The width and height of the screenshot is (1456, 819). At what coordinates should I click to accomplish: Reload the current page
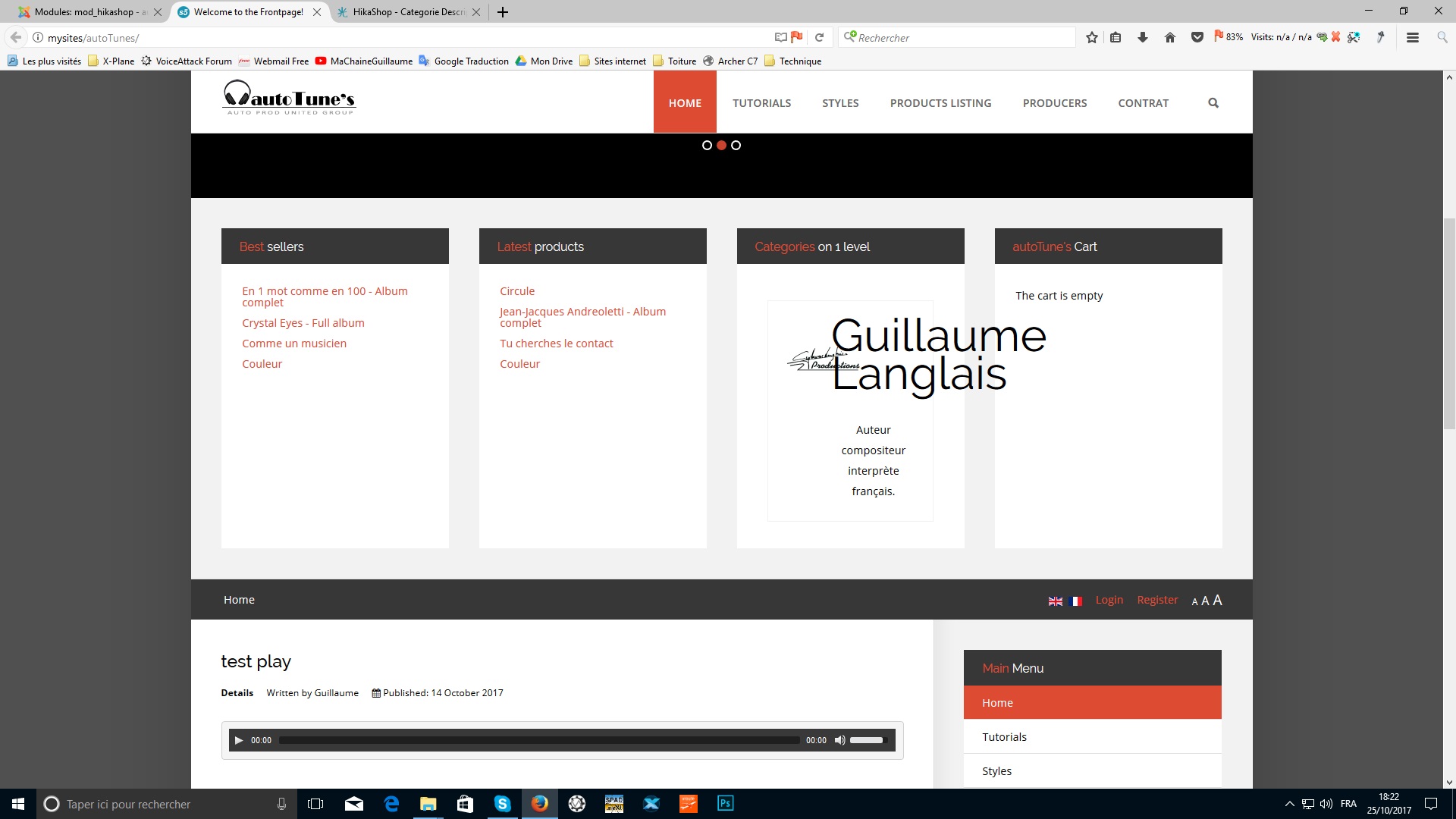[x=819, y=37]
